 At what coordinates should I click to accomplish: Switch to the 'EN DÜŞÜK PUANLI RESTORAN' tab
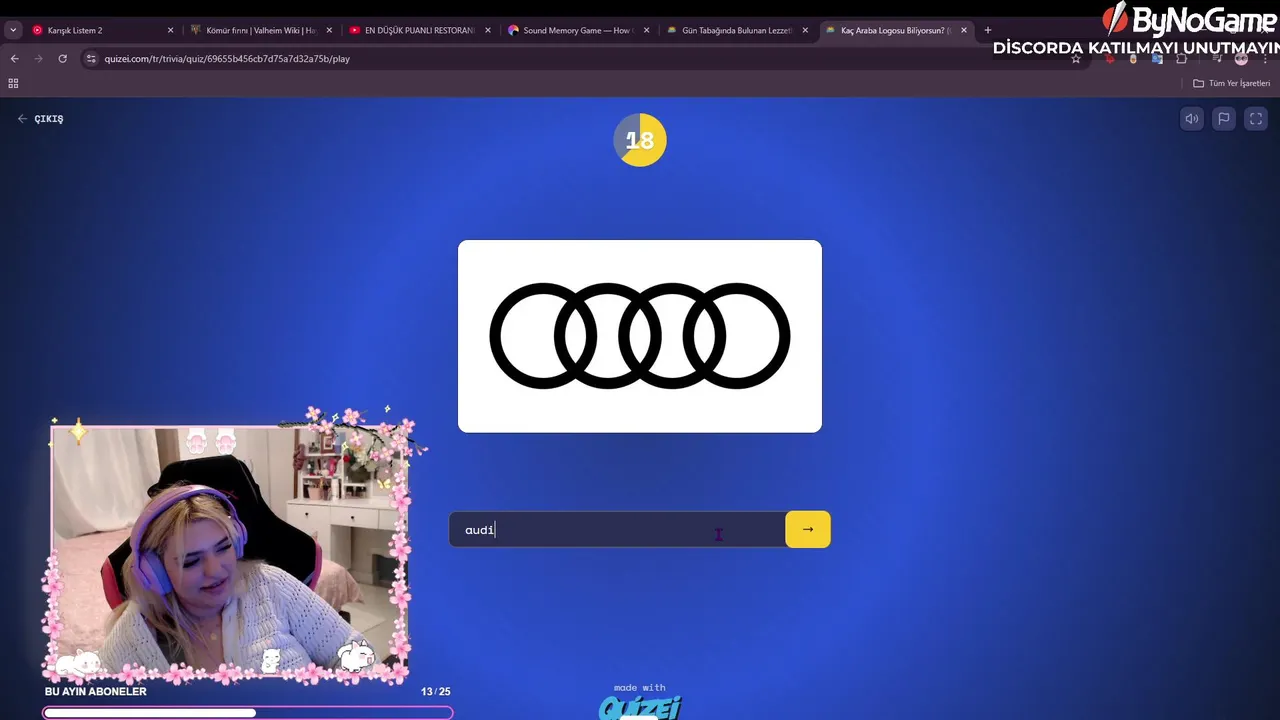(419, 30)
